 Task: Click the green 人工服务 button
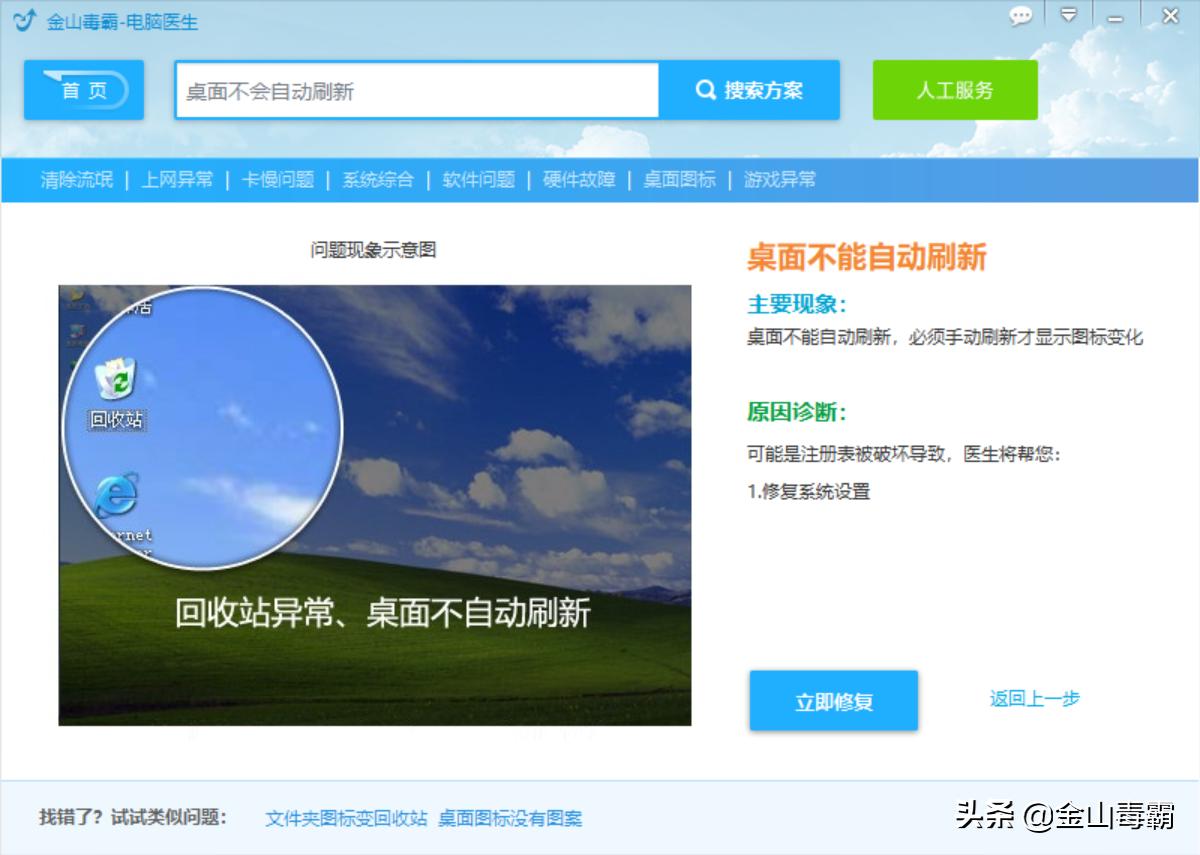click(x=955, y=89)
